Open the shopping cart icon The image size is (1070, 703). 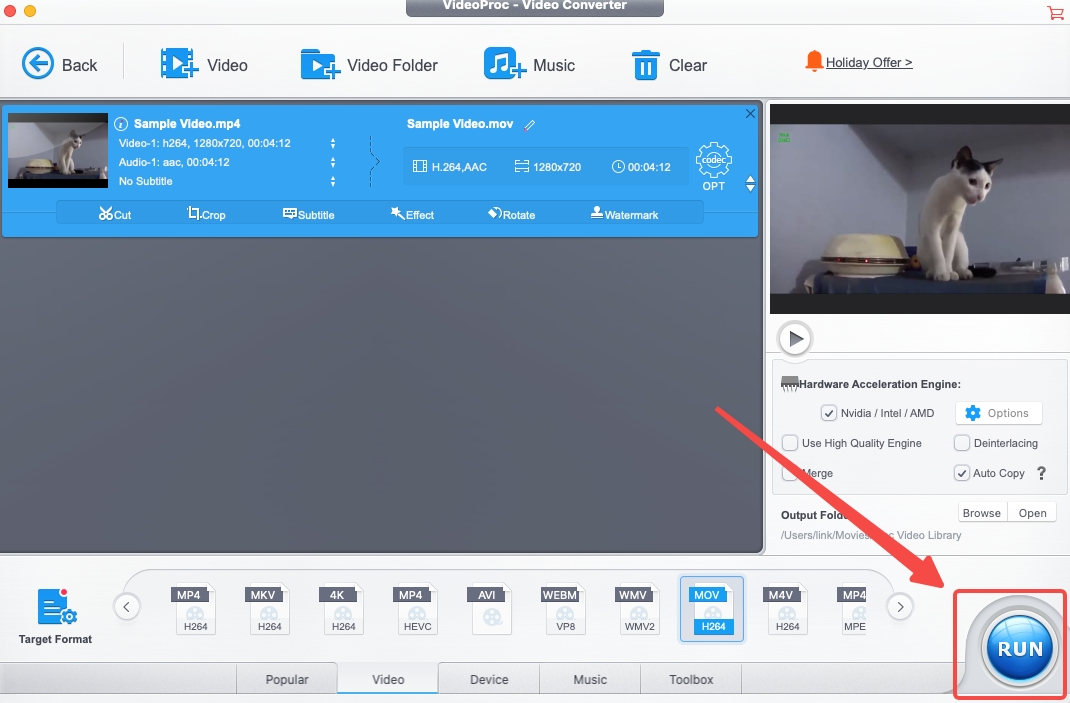(1055, 12)
